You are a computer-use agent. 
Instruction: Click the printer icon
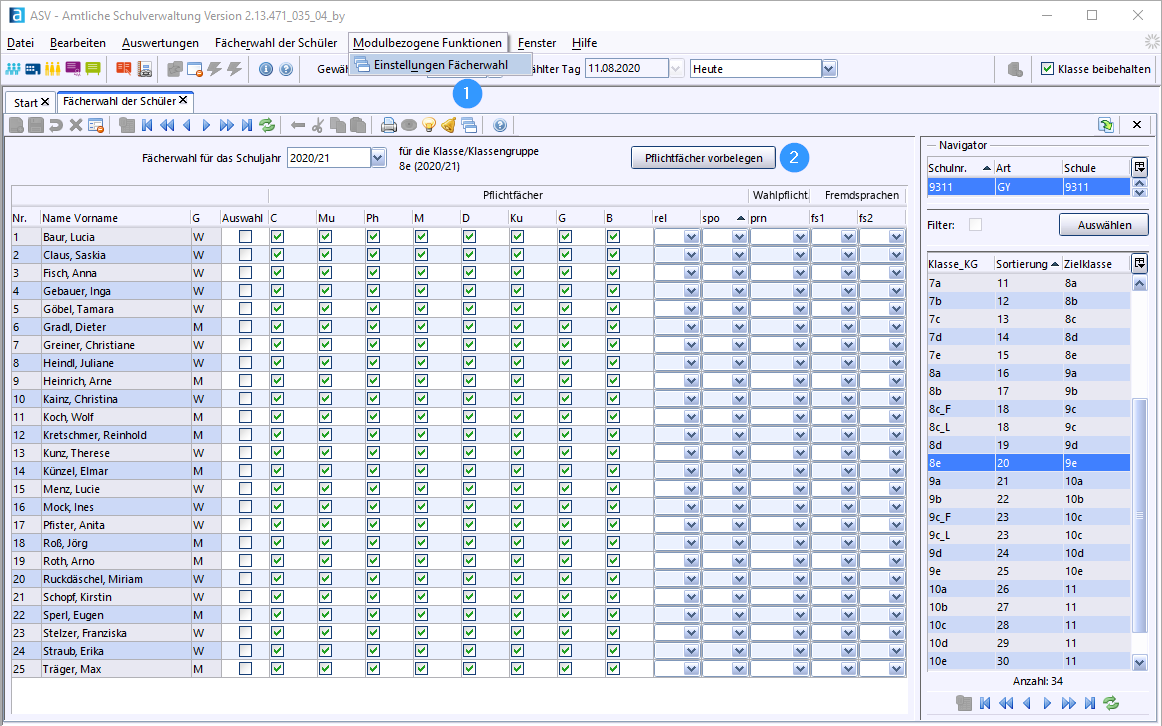click(388, 125)
